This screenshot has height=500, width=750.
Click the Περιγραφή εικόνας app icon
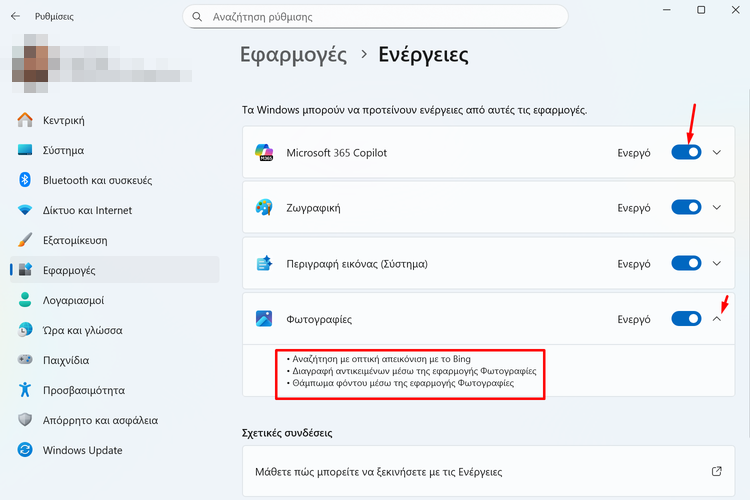(x=265, y=264)
